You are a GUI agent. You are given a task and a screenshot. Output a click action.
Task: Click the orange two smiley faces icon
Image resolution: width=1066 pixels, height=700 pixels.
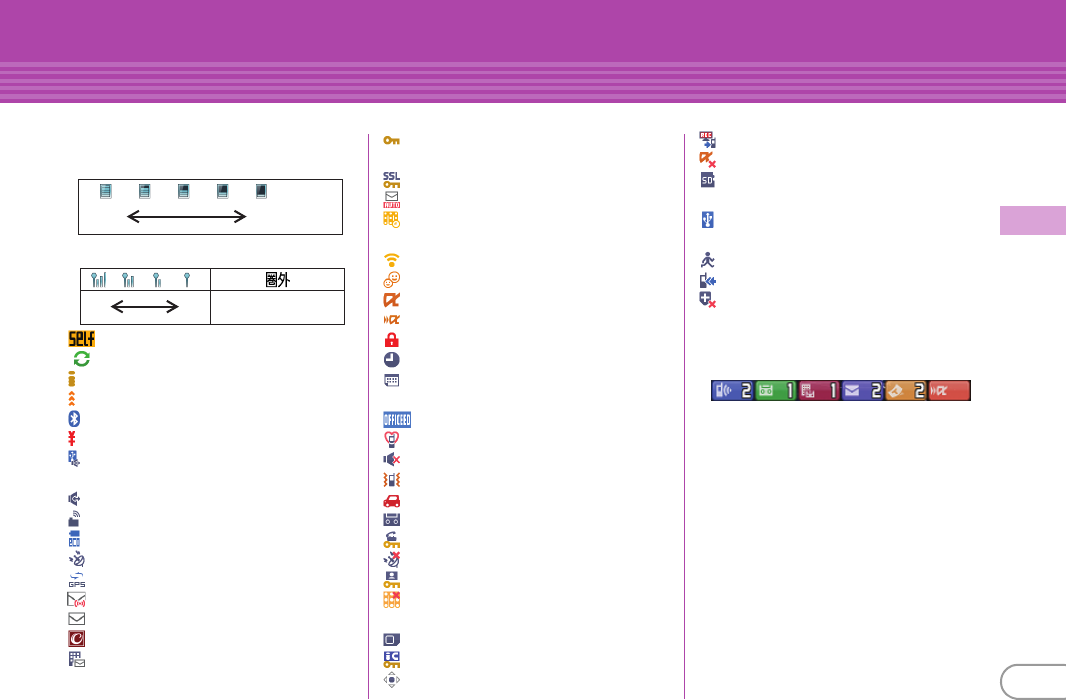click(392, 279)
